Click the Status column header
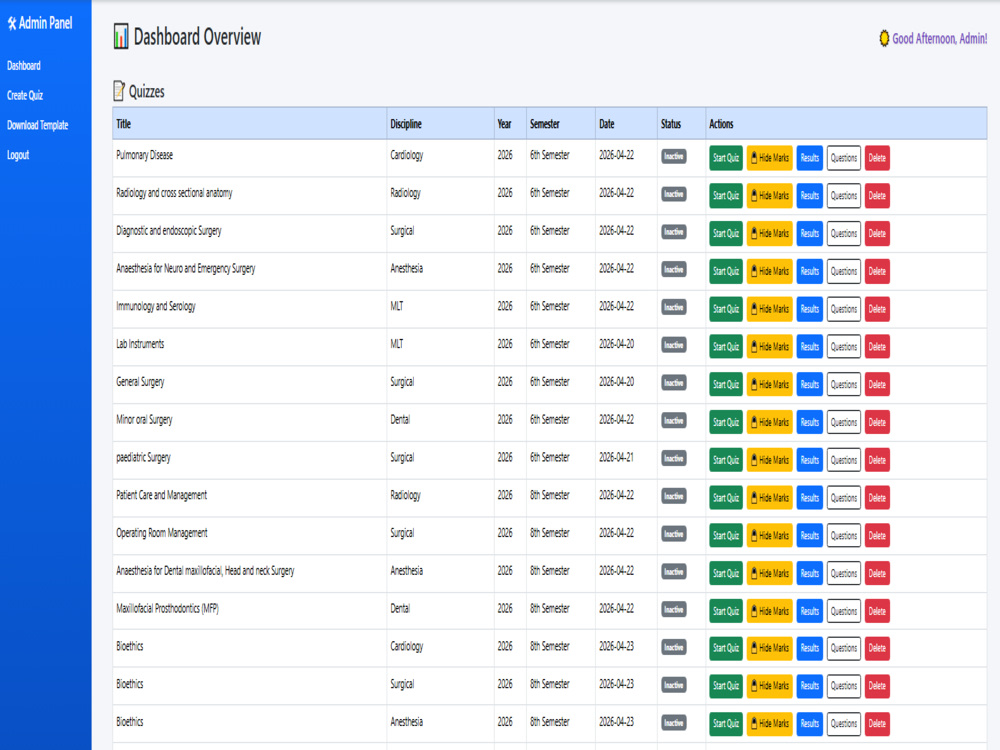1000x750 pixels. [681, 124]
